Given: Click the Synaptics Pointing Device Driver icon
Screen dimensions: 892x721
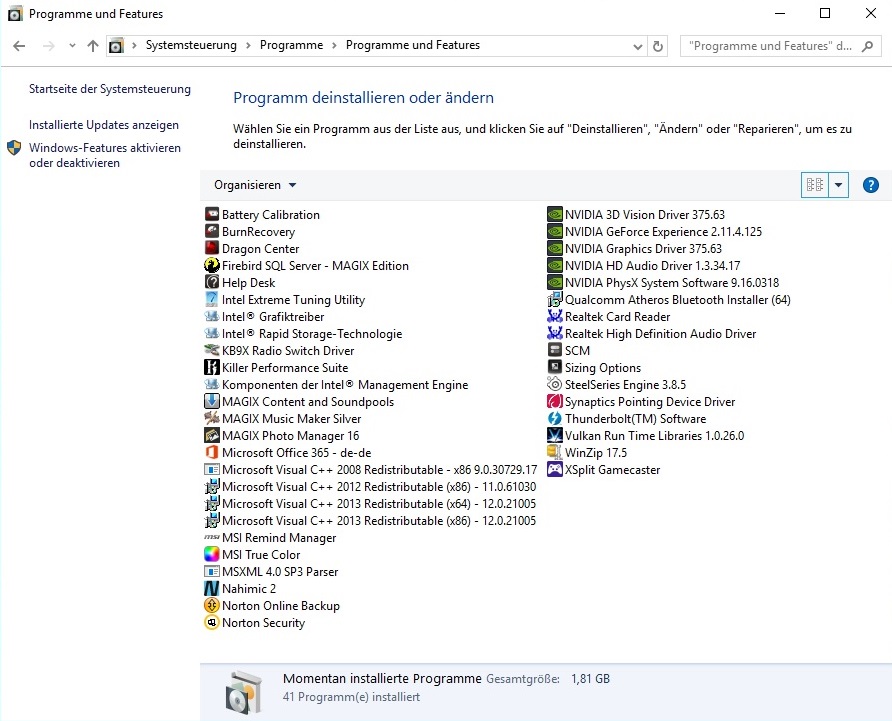Looking at the screenshot, I should coord(555,401).
